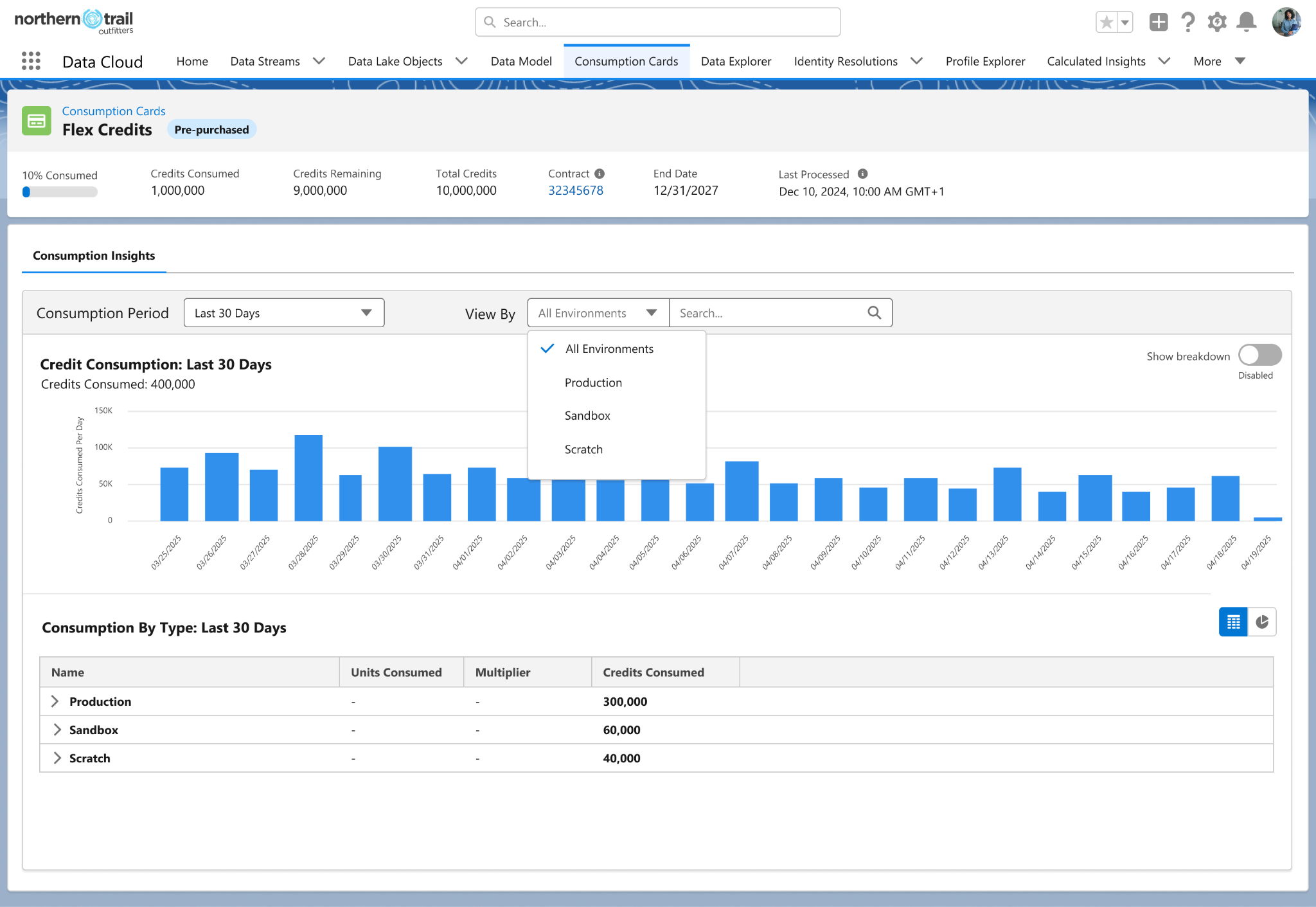Click the notifications bell icon

tap(1247, 22)
